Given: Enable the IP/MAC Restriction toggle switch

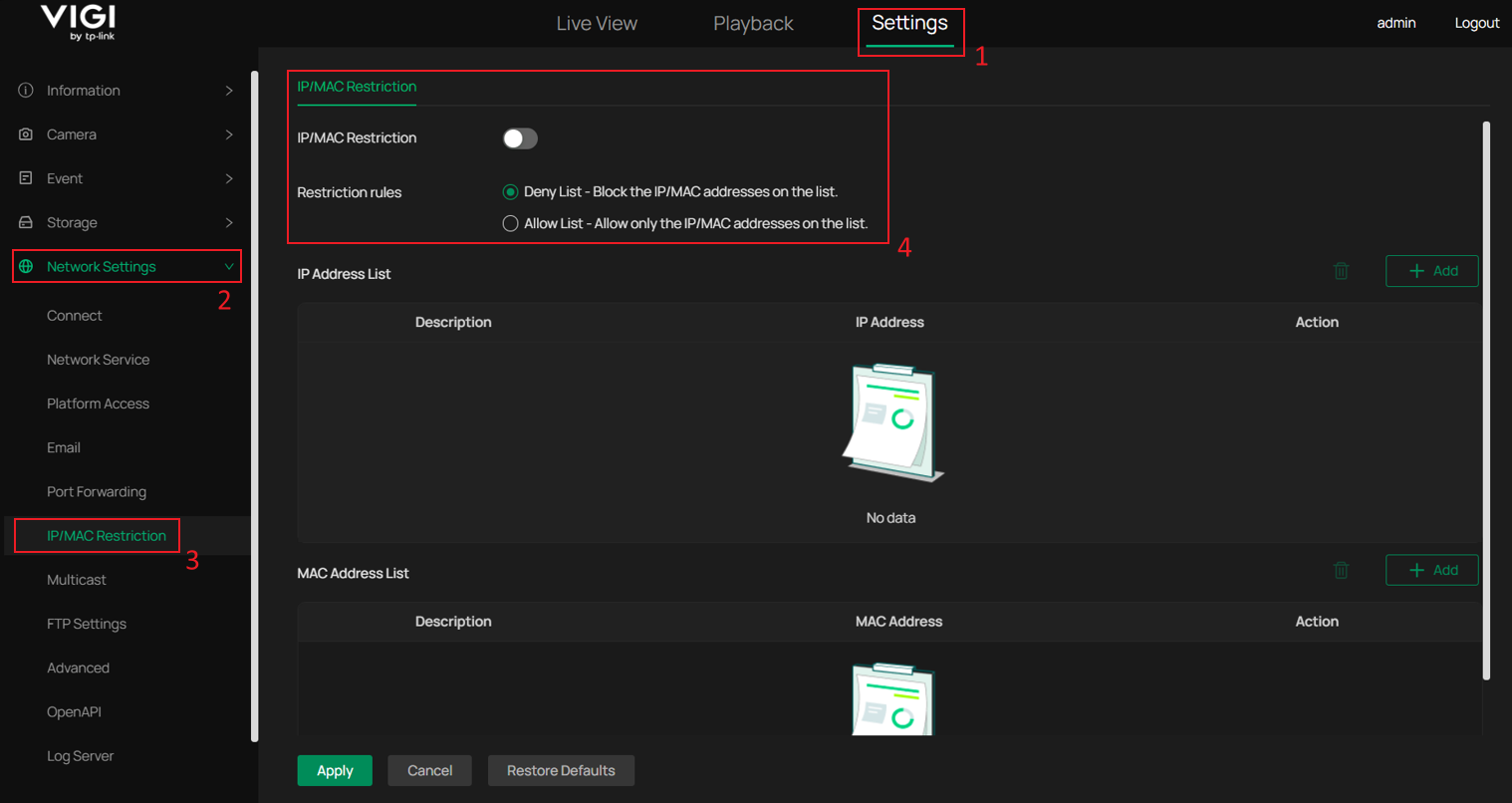Looking at the screenshot, I should pos(520,138).
